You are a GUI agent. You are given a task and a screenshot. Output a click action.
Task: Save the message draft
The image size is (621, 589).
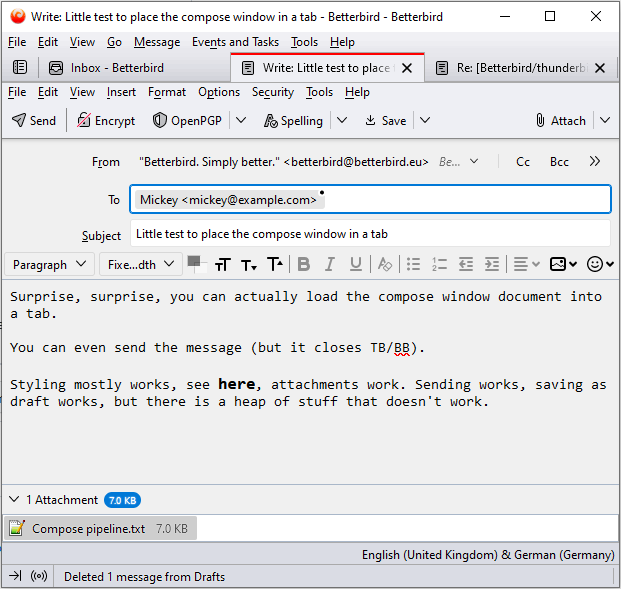(385, 120)
